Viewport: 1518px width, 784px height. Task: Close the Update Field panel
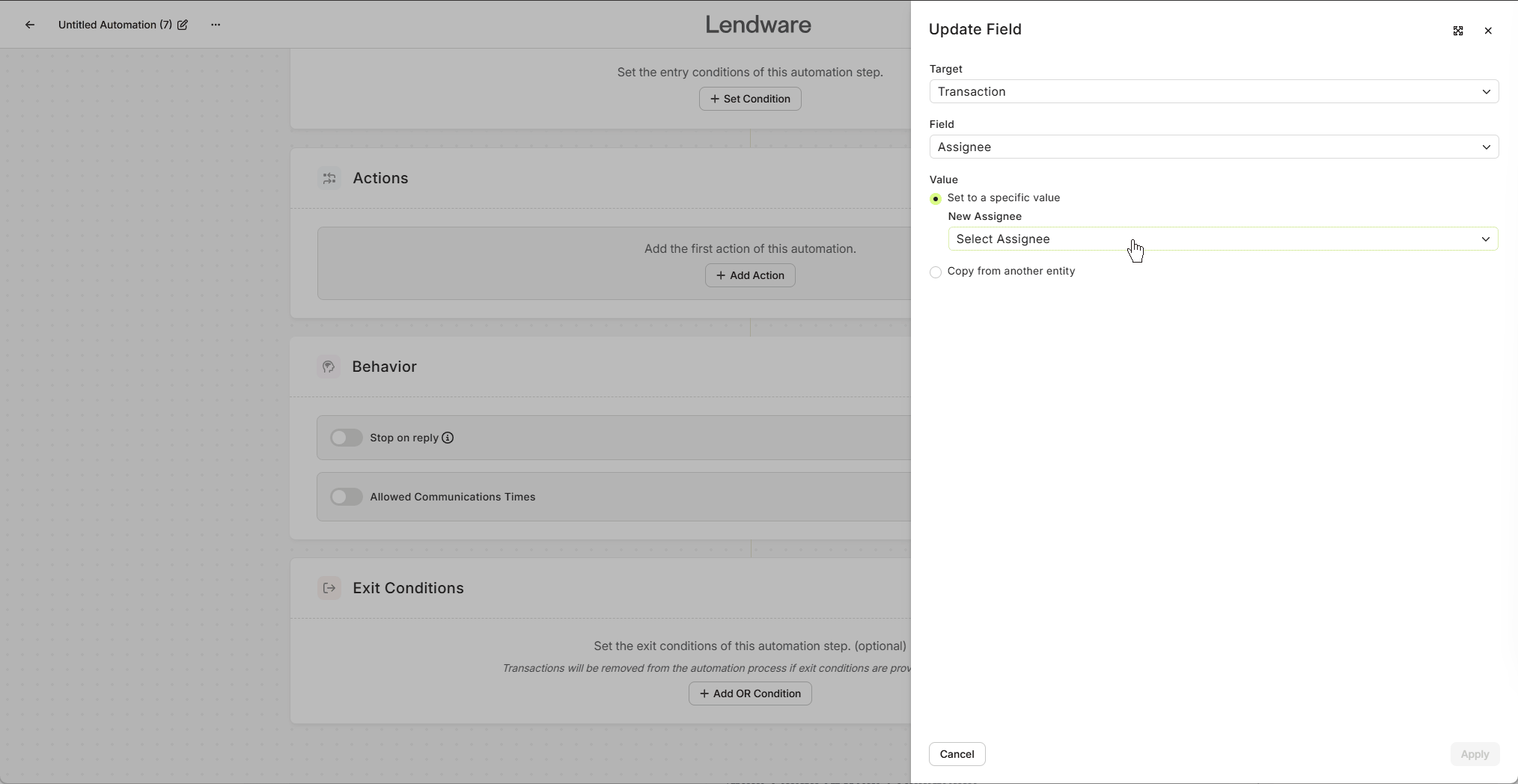(x=1489, y=31)
